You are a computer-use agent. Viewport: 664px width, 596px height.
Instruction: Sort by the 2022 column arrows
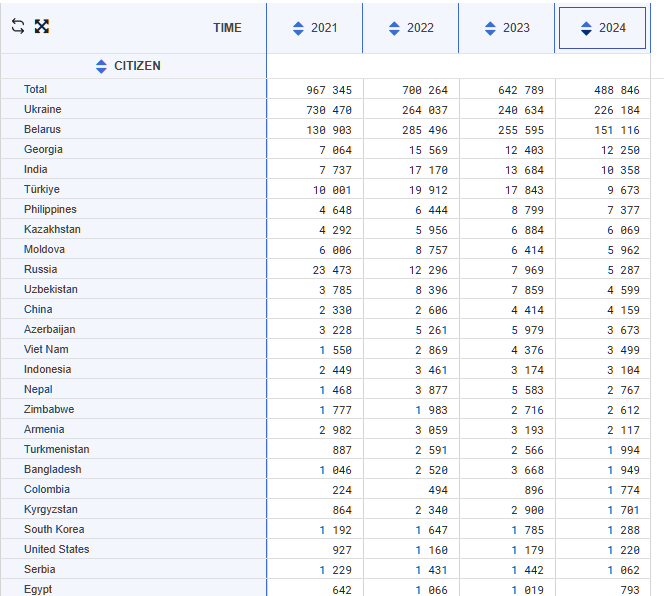tap(394, 29)
